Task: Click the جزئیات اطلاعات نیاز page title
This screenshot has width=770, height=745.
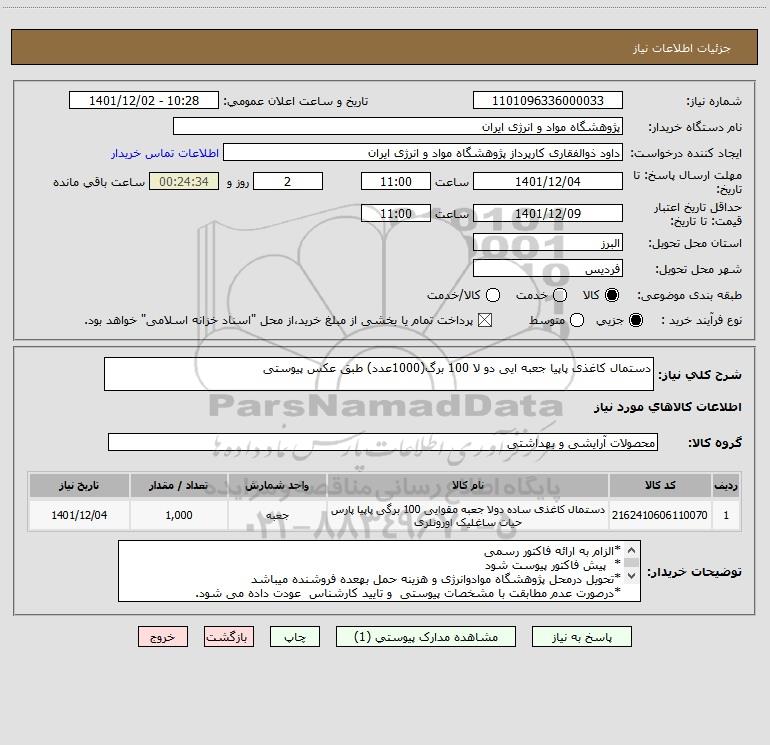Action: pos(681,48)
